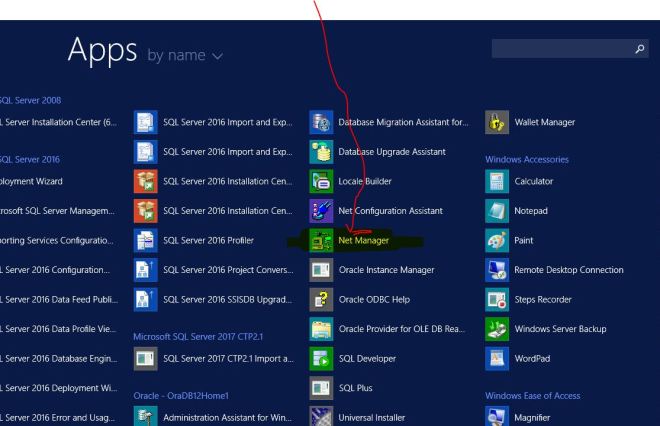Launch the Paint app icon
The width and height of the screenshot is (660, 426).
tap(496, 241)
